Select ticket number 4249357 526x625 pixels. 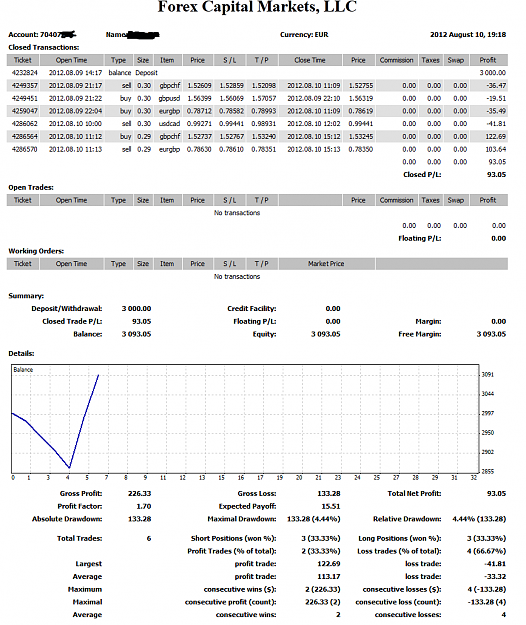point(25,86)
